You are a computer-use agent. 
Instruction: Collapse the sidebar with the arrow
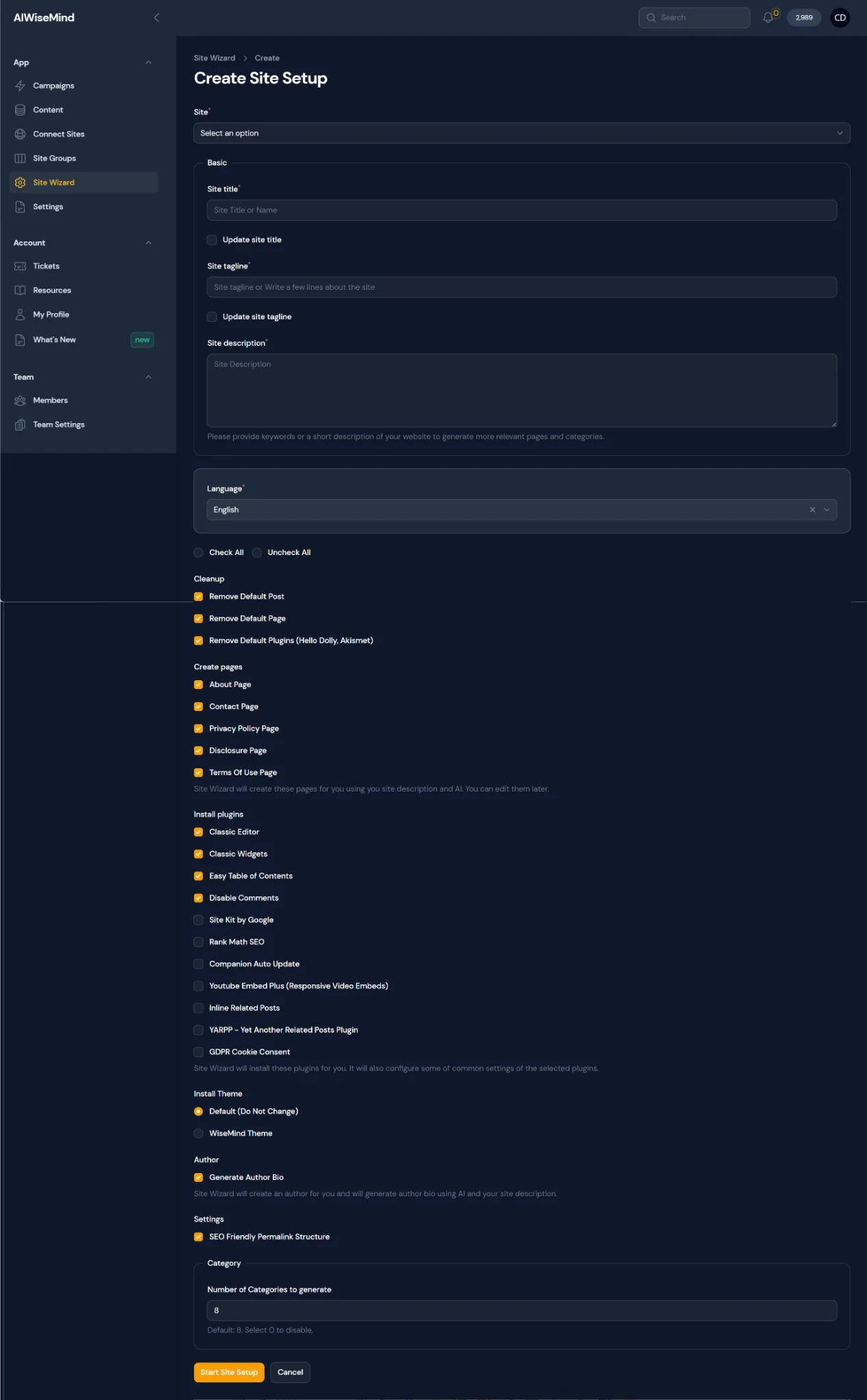[157, 18]
